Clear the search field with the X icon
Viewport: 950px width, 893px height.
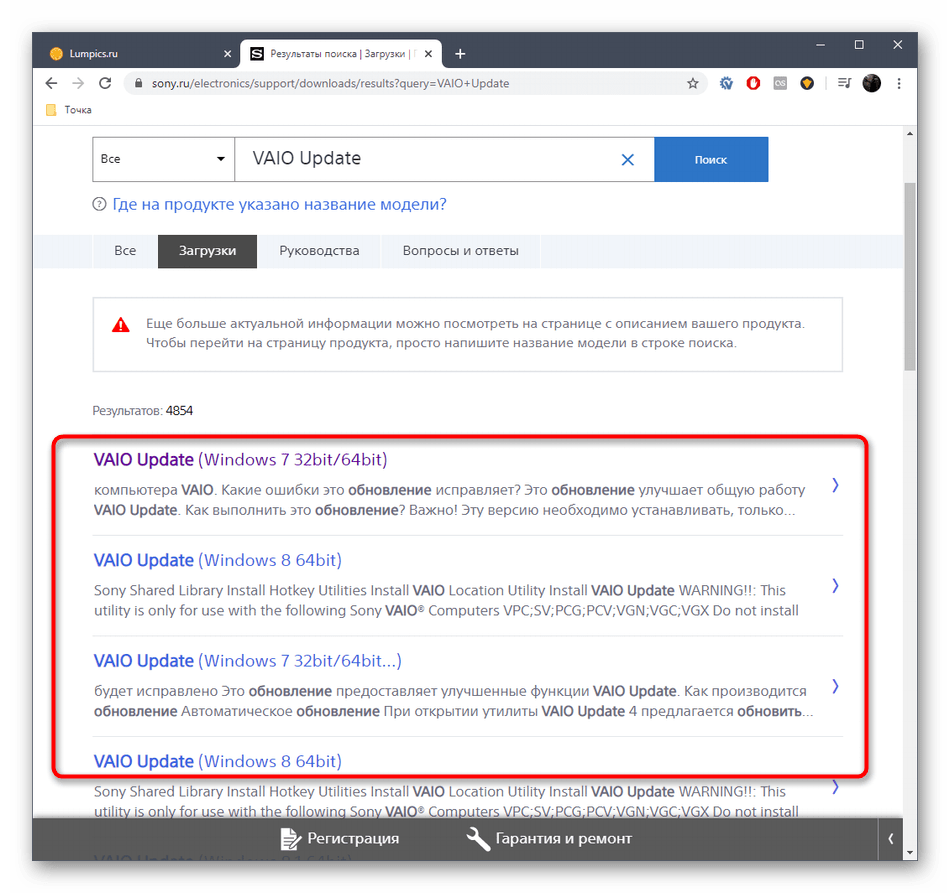pyautogui.click(x=628, y=159)
